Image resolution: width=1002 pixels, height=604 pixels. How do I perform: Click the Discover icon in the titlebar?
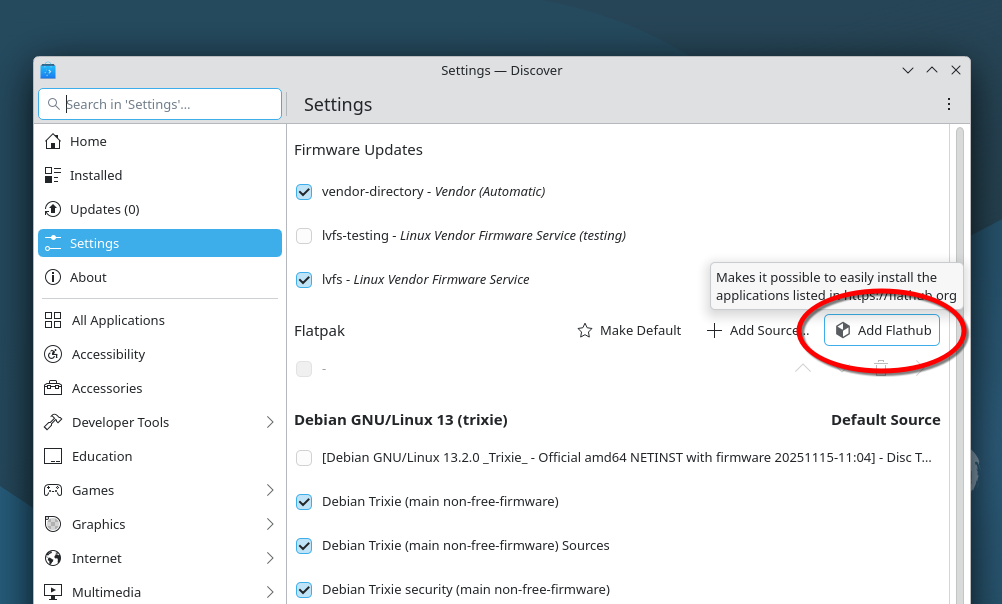point(48,70)
